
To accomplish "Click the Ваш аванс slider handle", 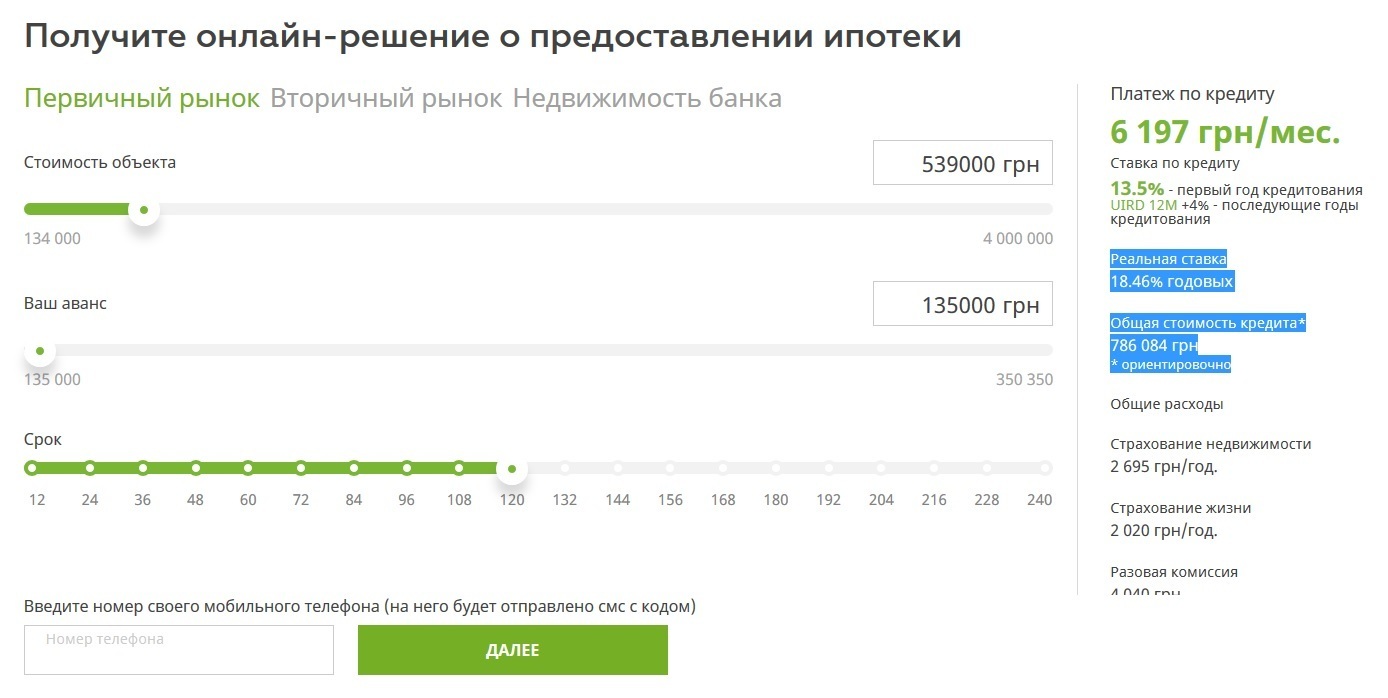I will (40, 351).
